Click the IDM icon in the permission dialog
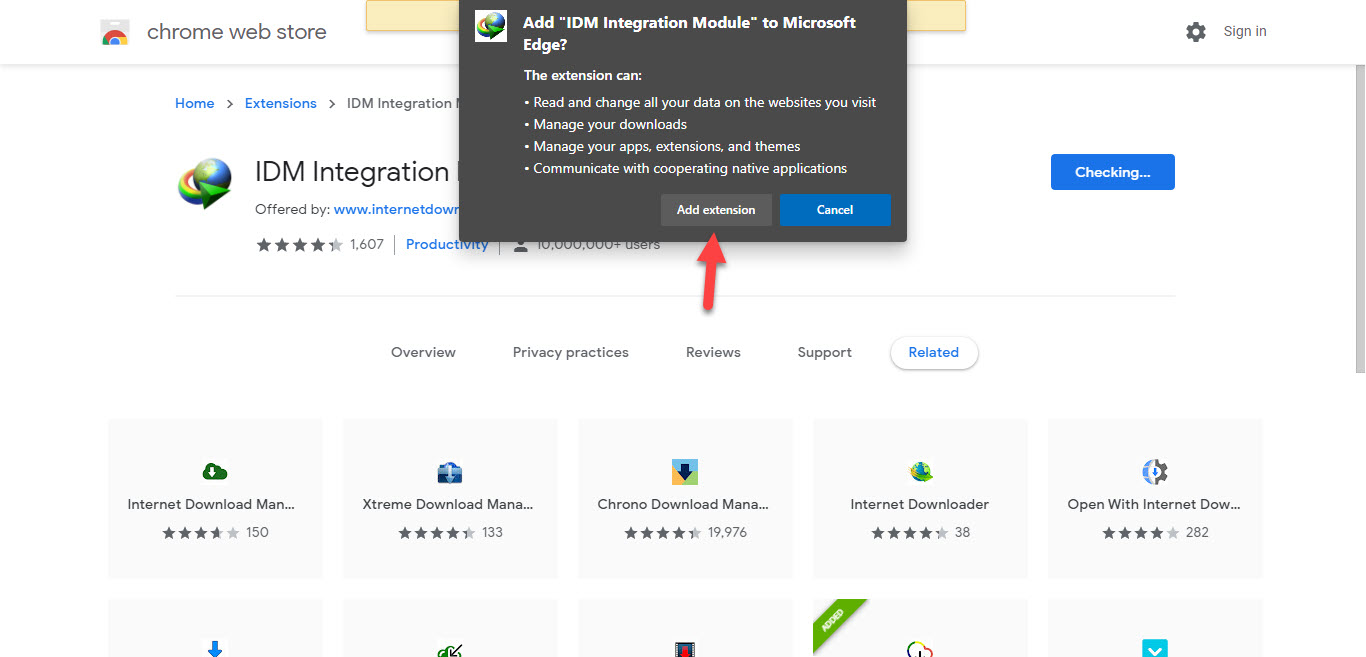 (491, 27)
